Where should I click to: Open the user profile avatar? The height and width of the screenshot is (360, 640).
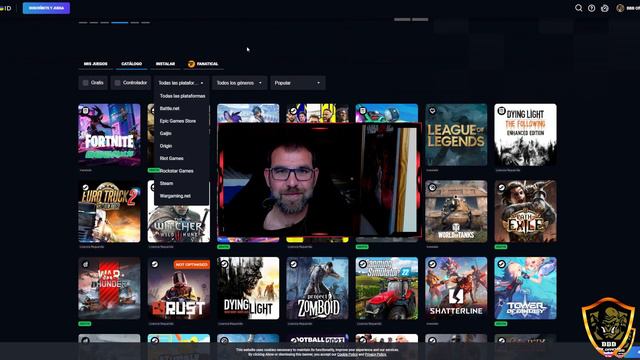point(620,8)
